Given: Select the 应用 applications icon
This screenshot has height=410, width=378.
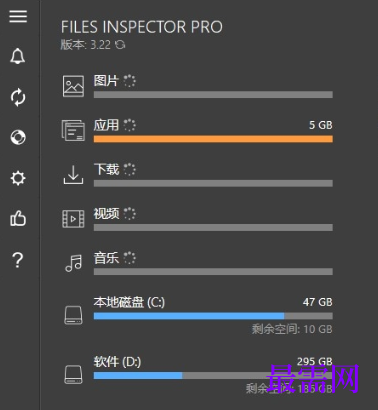Looking at the screenshot, I should [73, 130].
